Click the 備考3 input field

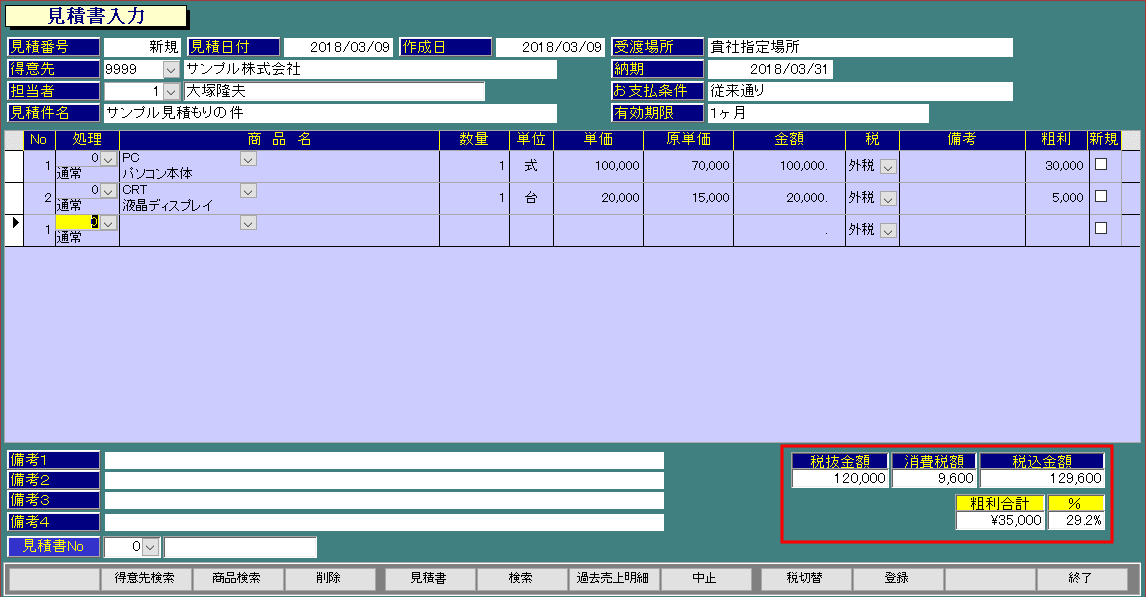(384, 501)
